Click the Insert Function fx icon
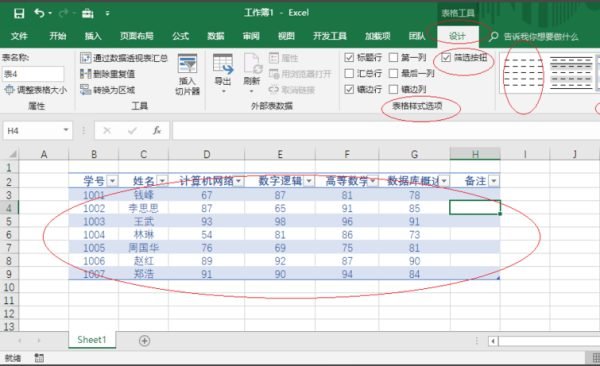This screenshot has width=600, height=366. tap(157, 131)
